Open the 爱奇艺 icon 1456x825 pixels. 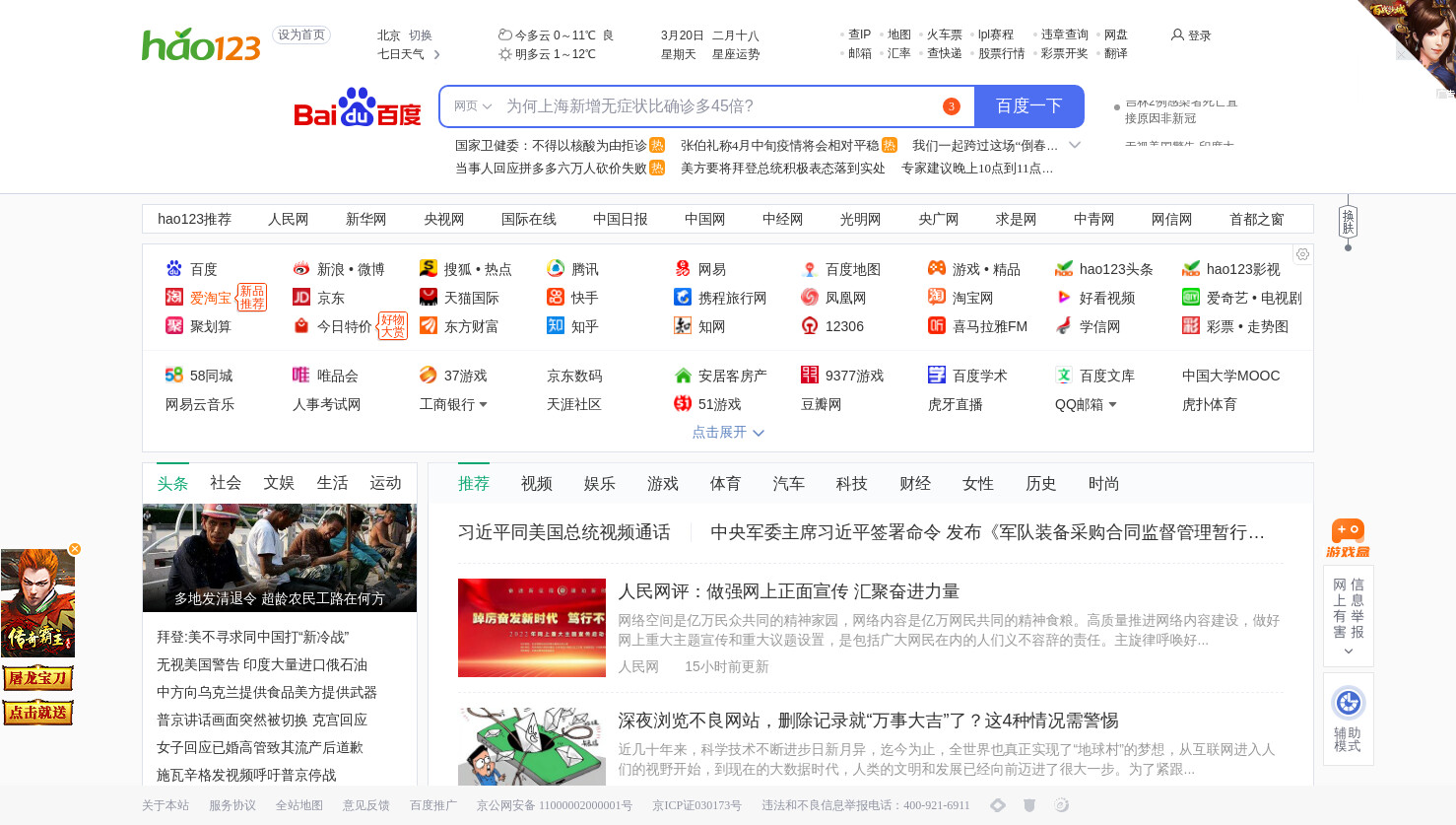tap(1191, 297)
